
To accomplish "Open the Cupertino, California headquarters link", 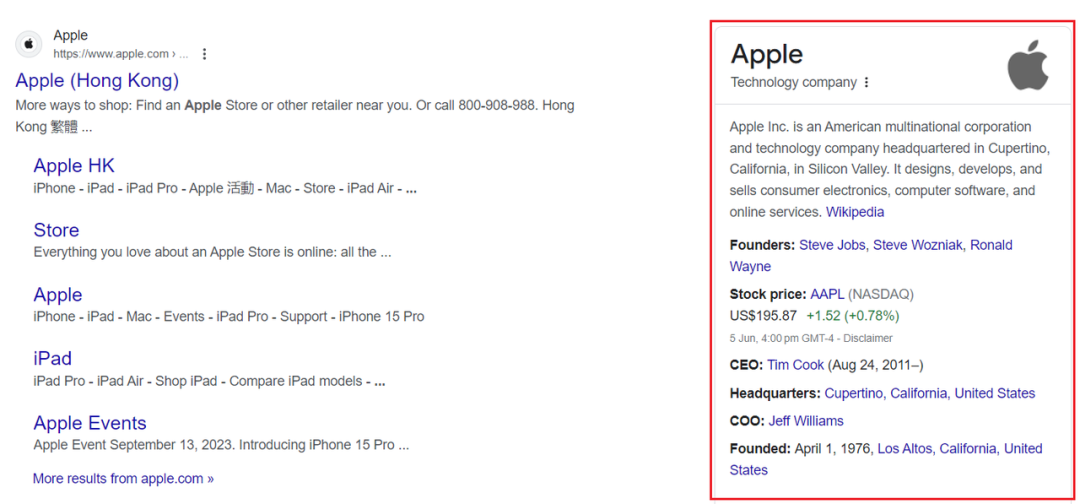I will (x=930, y=393).
